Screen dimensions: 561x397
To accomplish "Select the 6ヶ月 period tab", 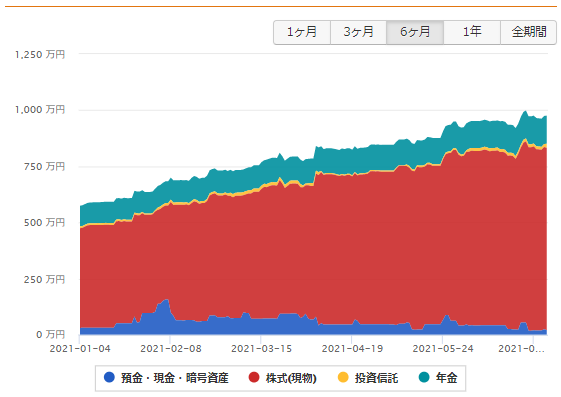I will tap(415, 32).
